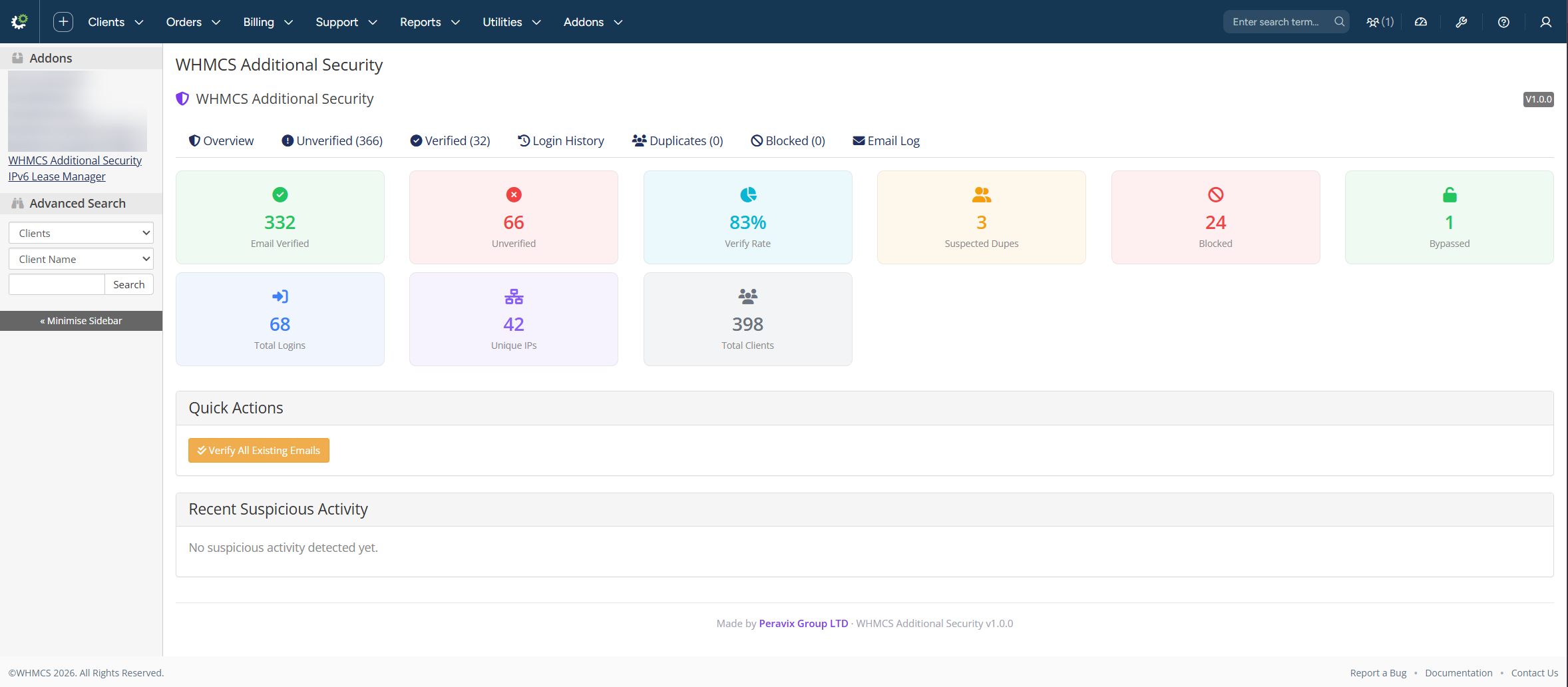
Task: Click the shield icon beside WHMCS Additional Security
Action: point(182,99)
